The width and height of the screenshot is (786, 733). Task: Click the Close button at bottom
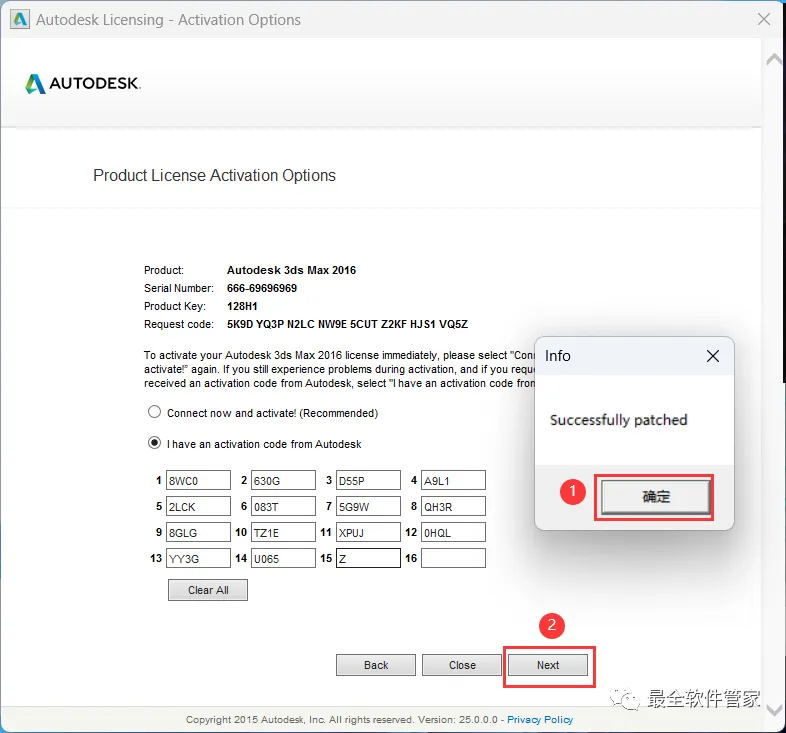point(462,665)
